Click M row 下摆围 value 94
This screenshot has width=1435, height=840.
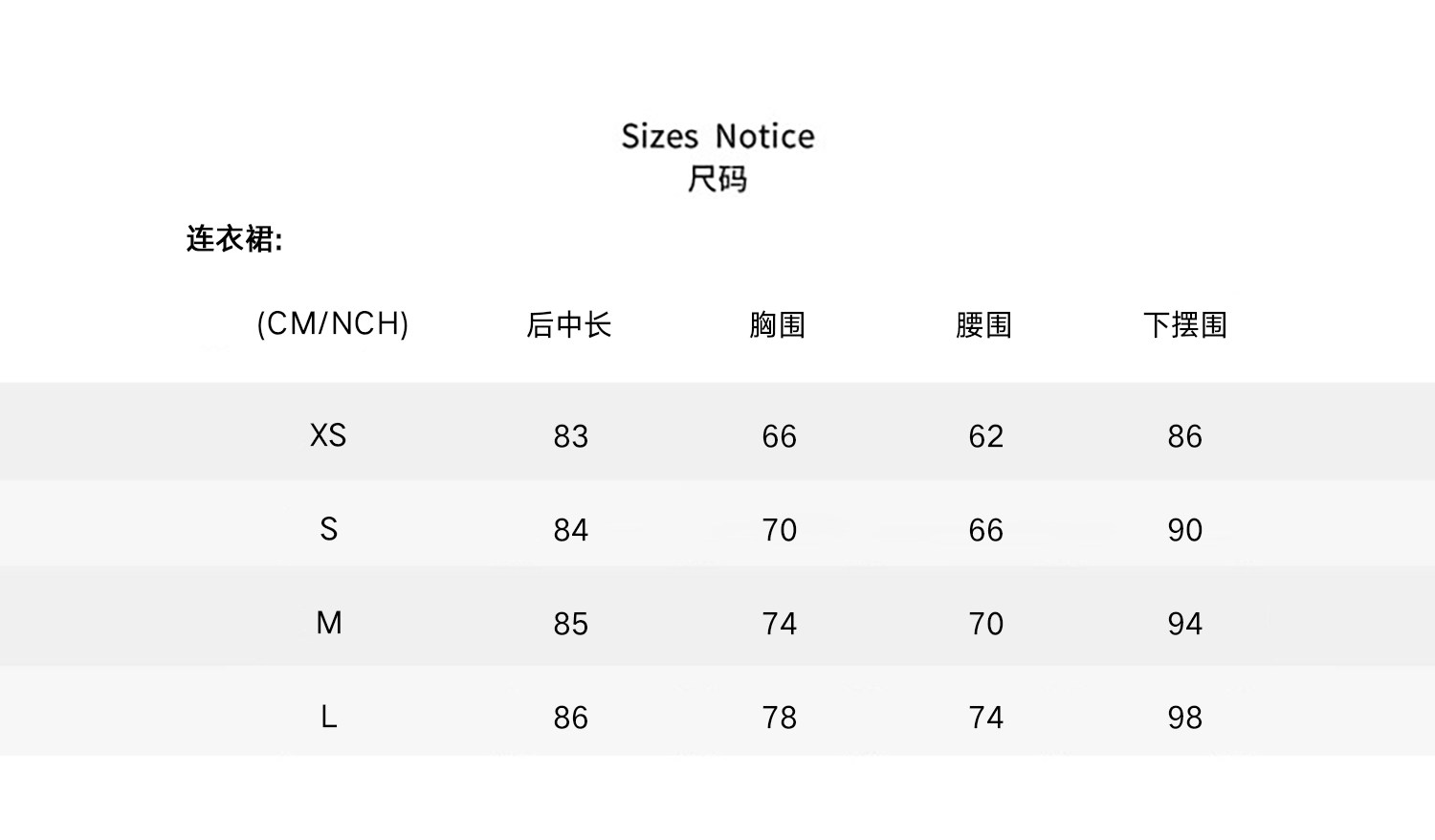click(x=1184, y=624)
